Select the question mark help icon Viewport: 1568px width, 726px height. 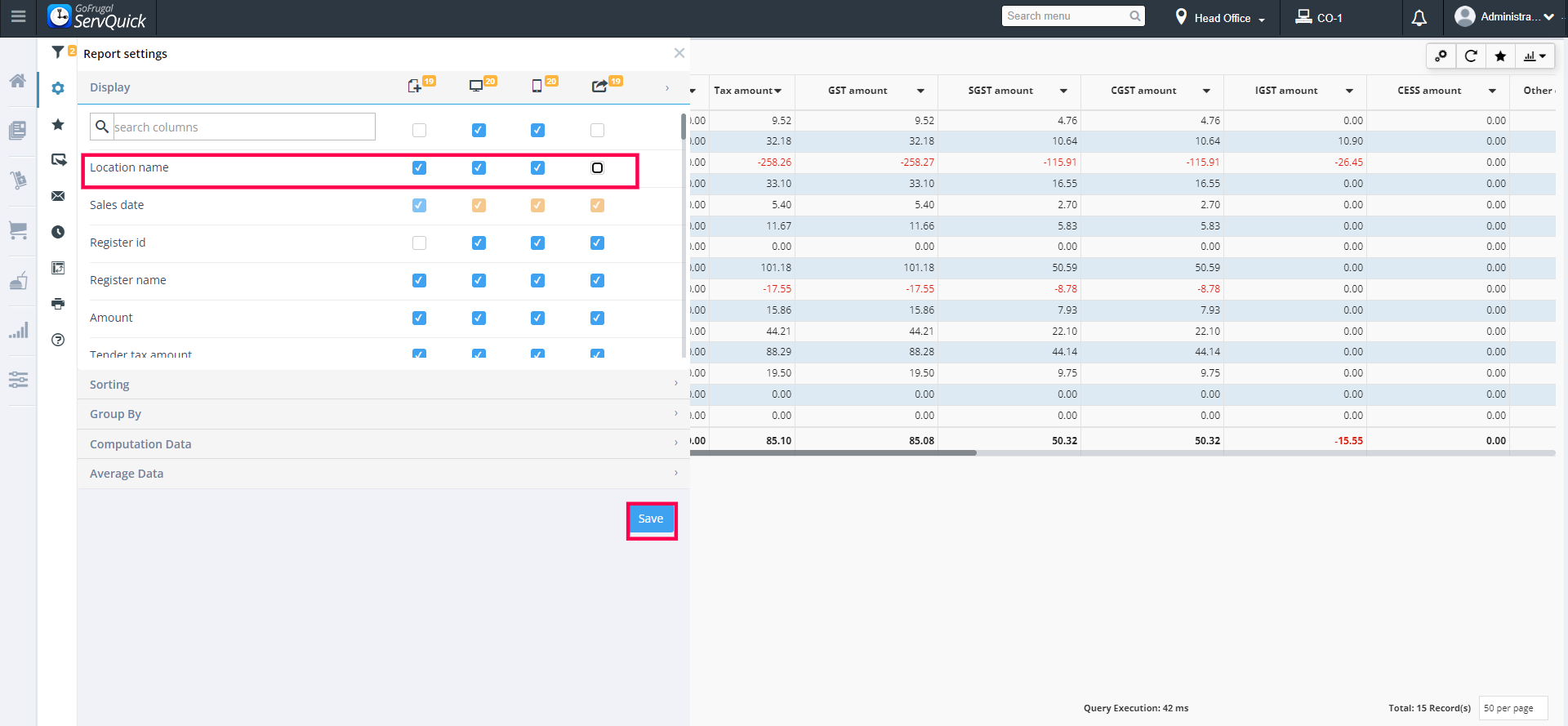coord(58,340)
